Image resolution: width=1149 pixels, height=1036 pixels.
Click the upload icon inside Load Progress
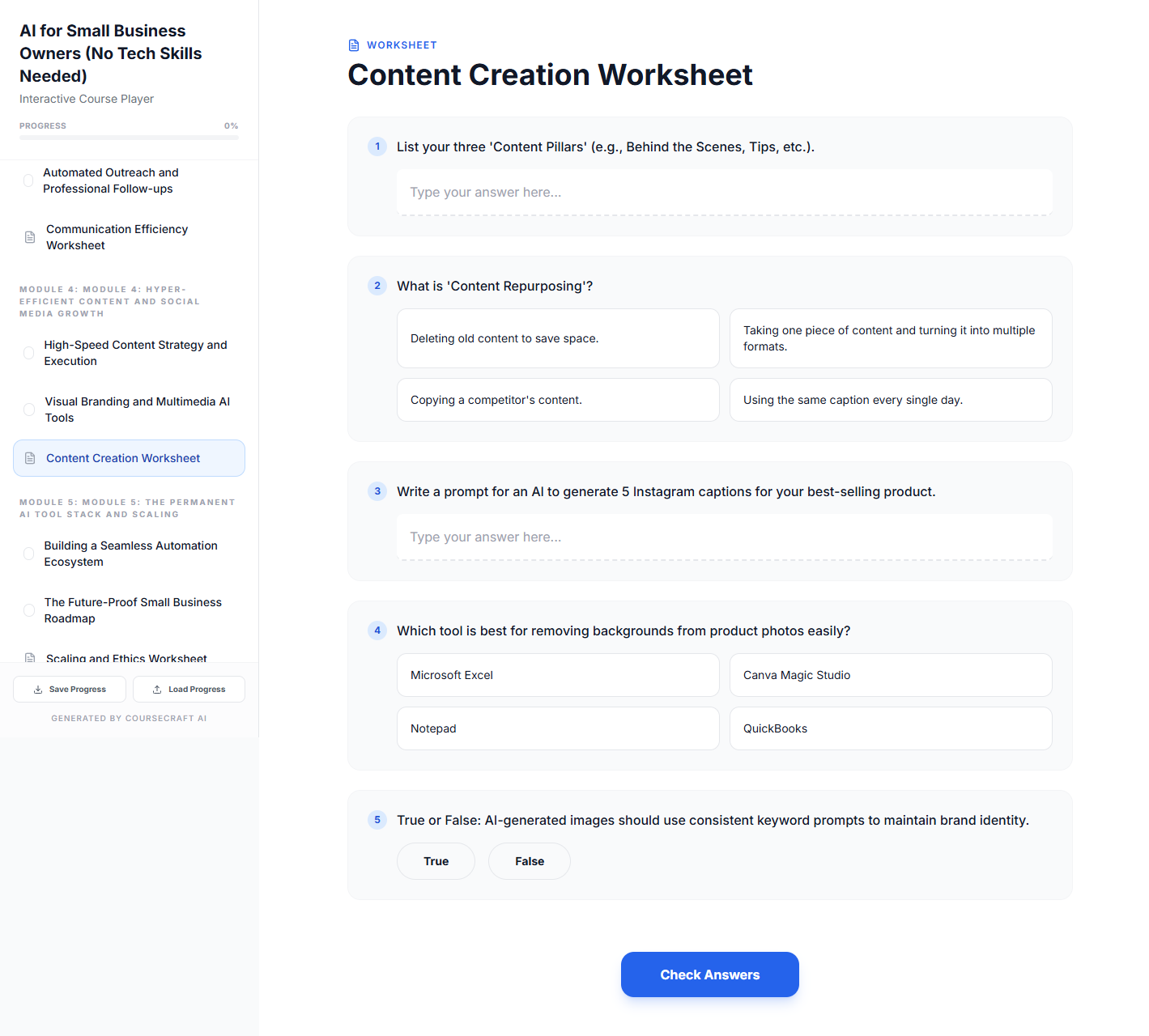156,689
